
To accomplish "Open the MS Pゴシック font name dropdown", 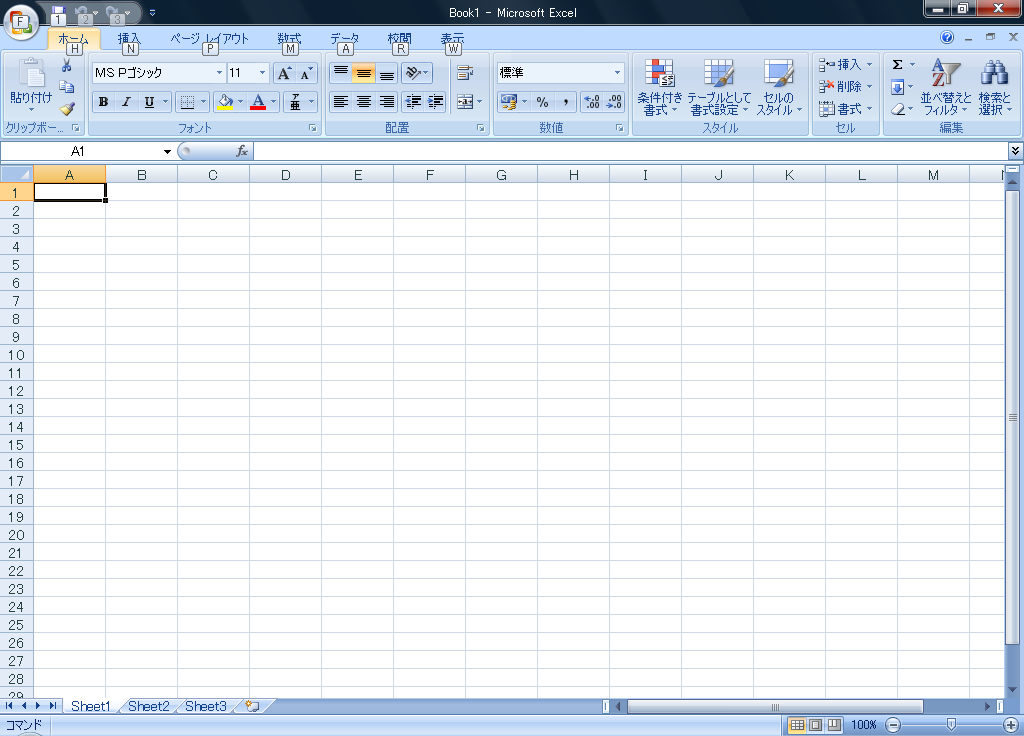I will [219, 73].
